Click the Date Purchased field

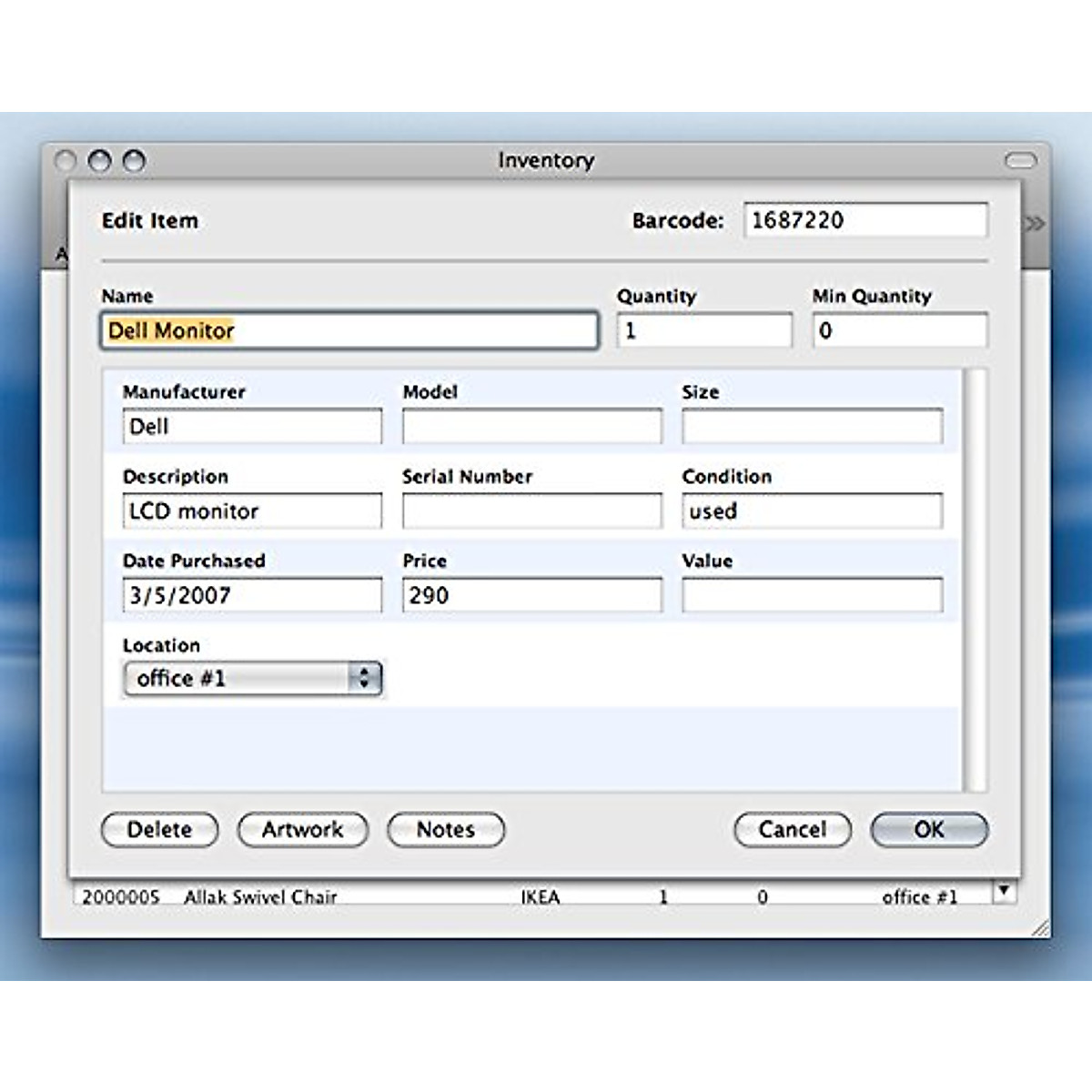(252, 596)
